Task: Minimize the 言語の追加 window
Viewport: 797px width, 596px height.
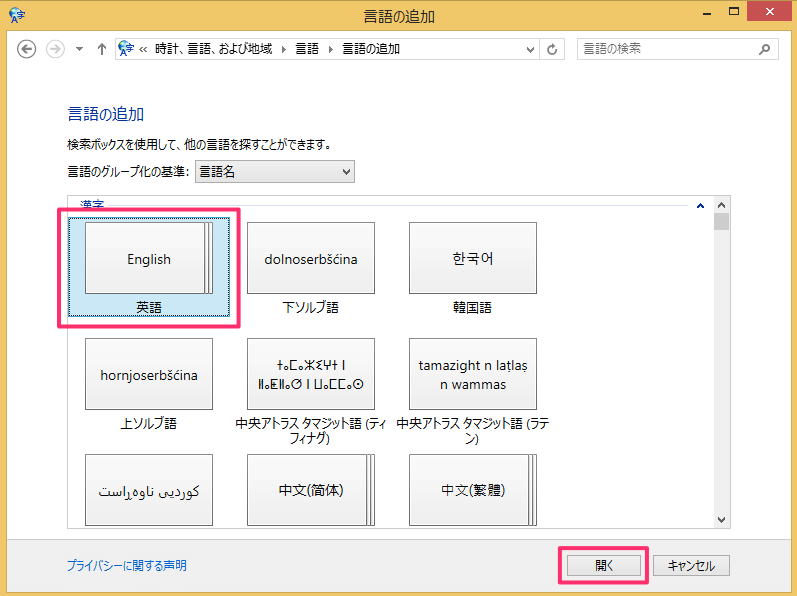Action: (x=707, y=12)
